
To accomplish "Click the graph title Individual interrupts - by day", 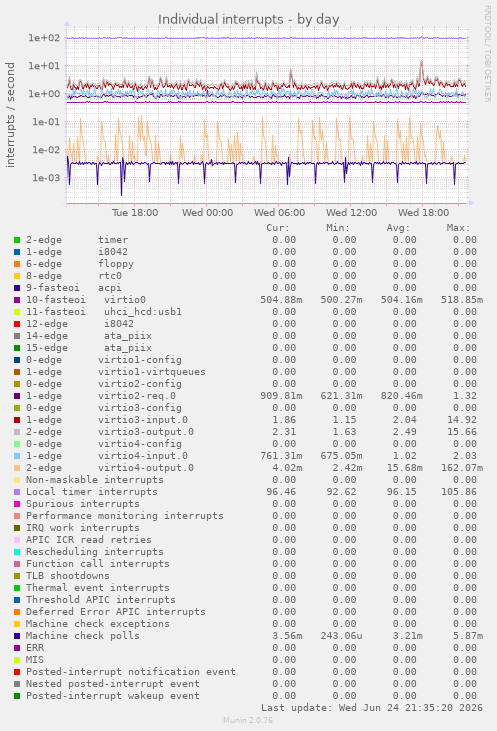I will click(248, 20).
